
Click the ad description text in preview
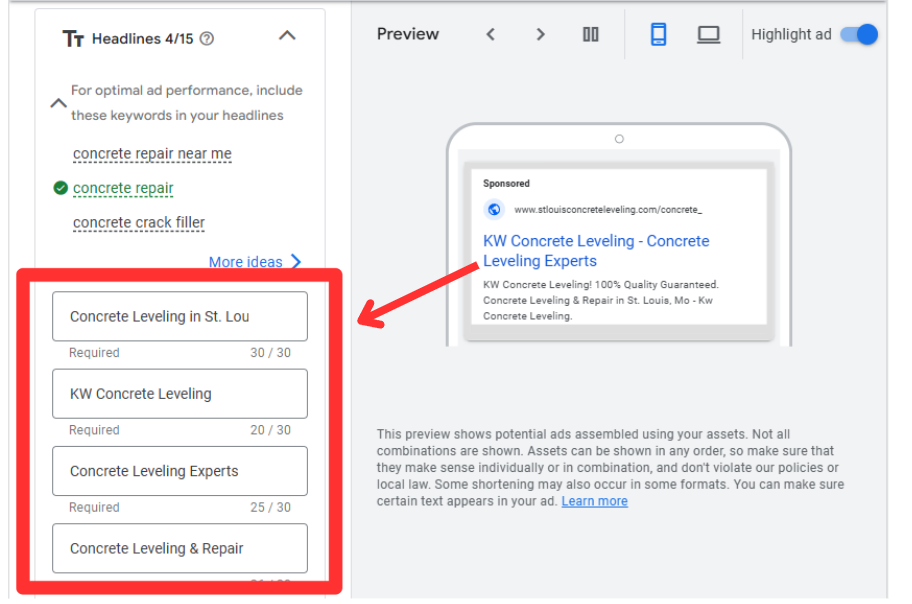601,300
